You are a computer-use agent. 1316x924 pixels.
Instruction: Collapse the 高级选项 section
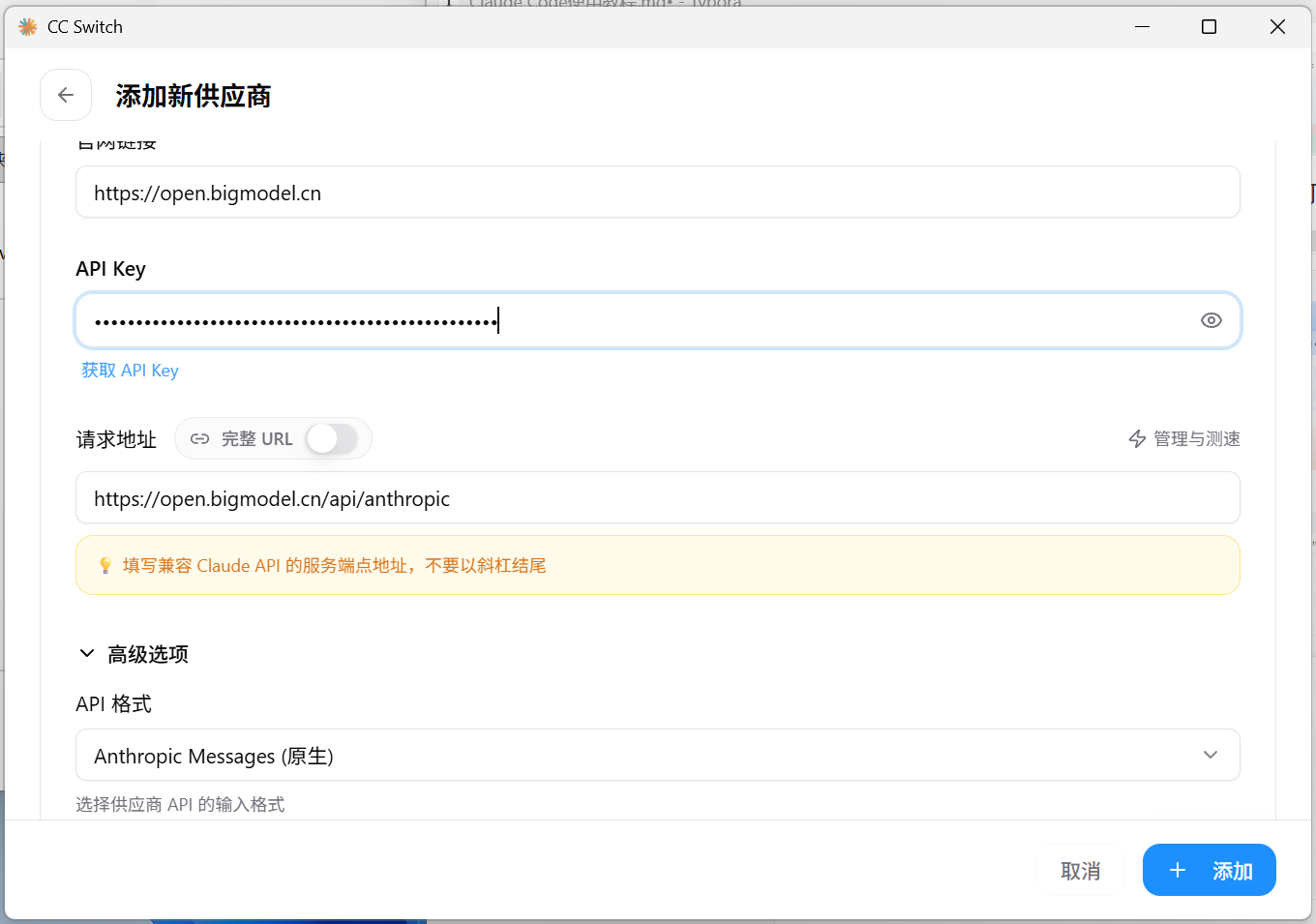[x=133, y=654]
